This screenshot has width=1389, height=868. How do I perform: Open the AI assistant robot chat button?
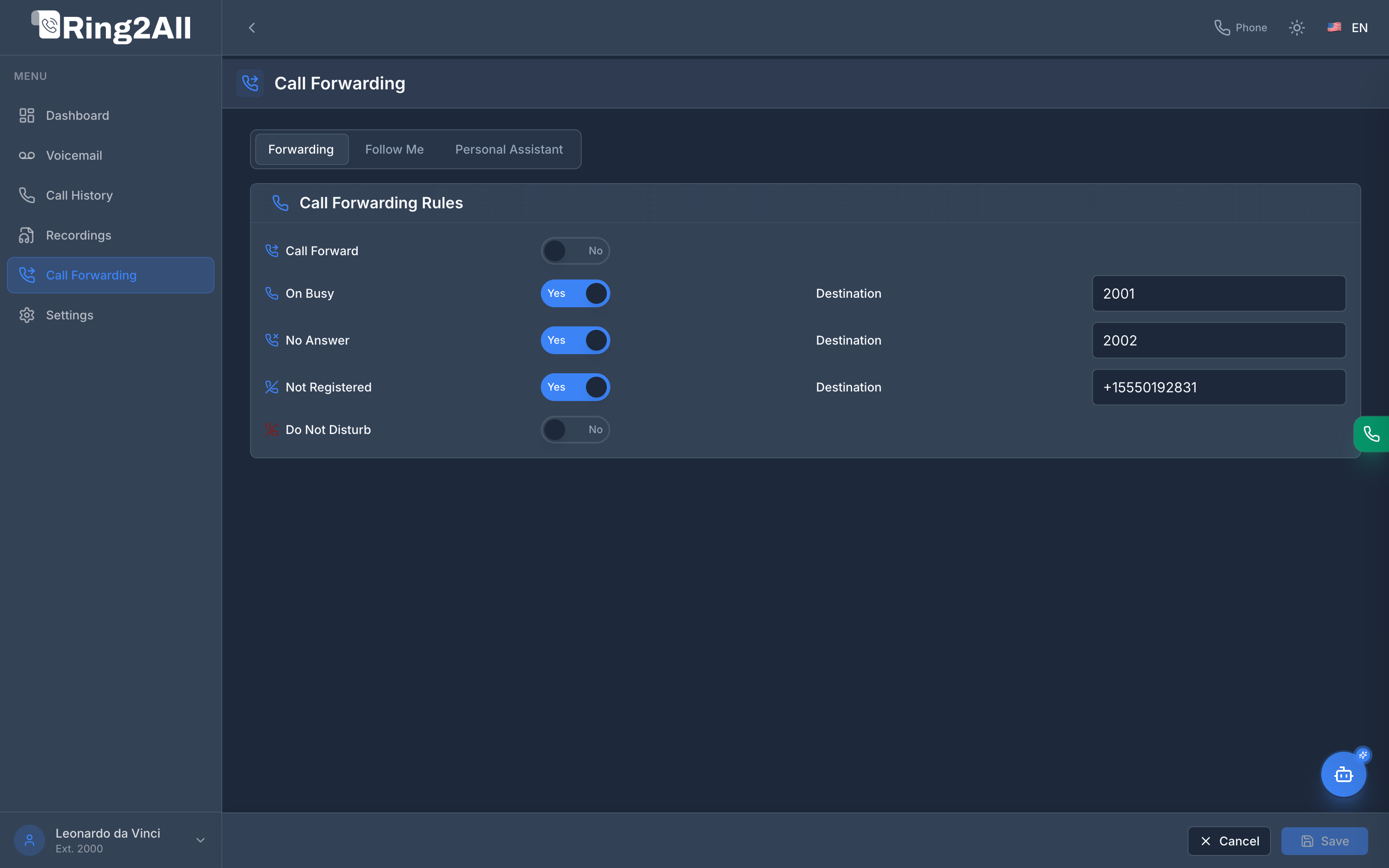[1343, 774]
